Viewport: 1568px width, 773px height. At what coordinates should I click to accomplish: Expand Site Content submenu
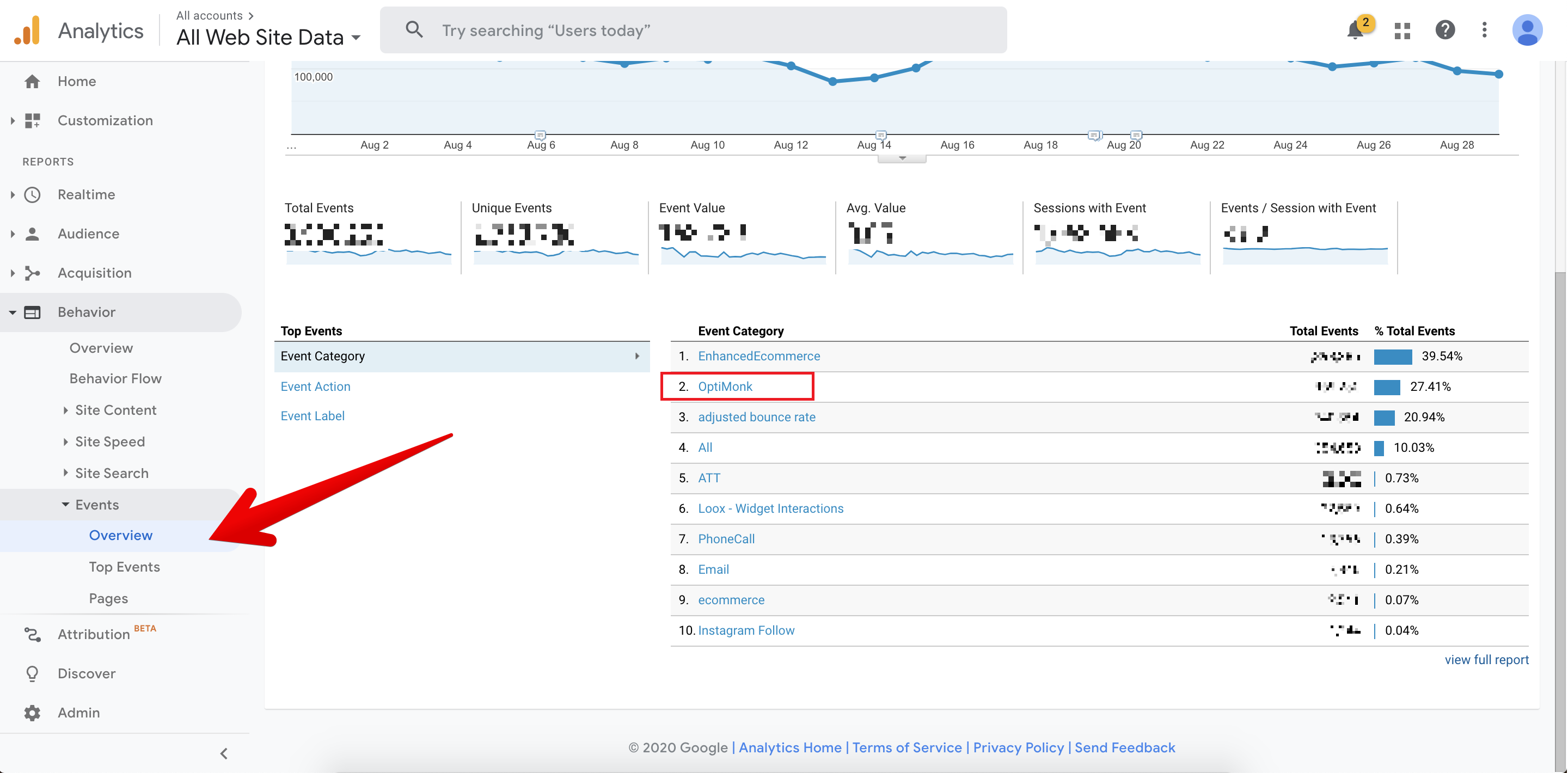click(66, 410)
